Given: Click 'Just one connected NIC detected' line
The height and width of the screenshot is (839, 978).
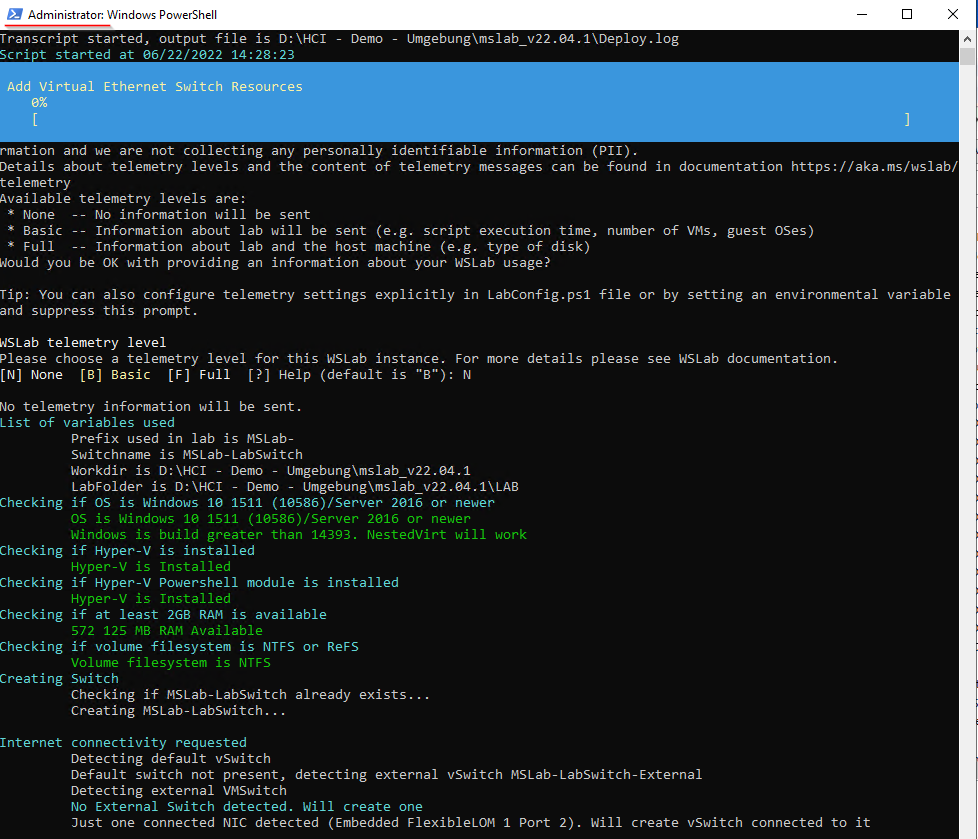Looking at the screenshot, I should 470,823.
